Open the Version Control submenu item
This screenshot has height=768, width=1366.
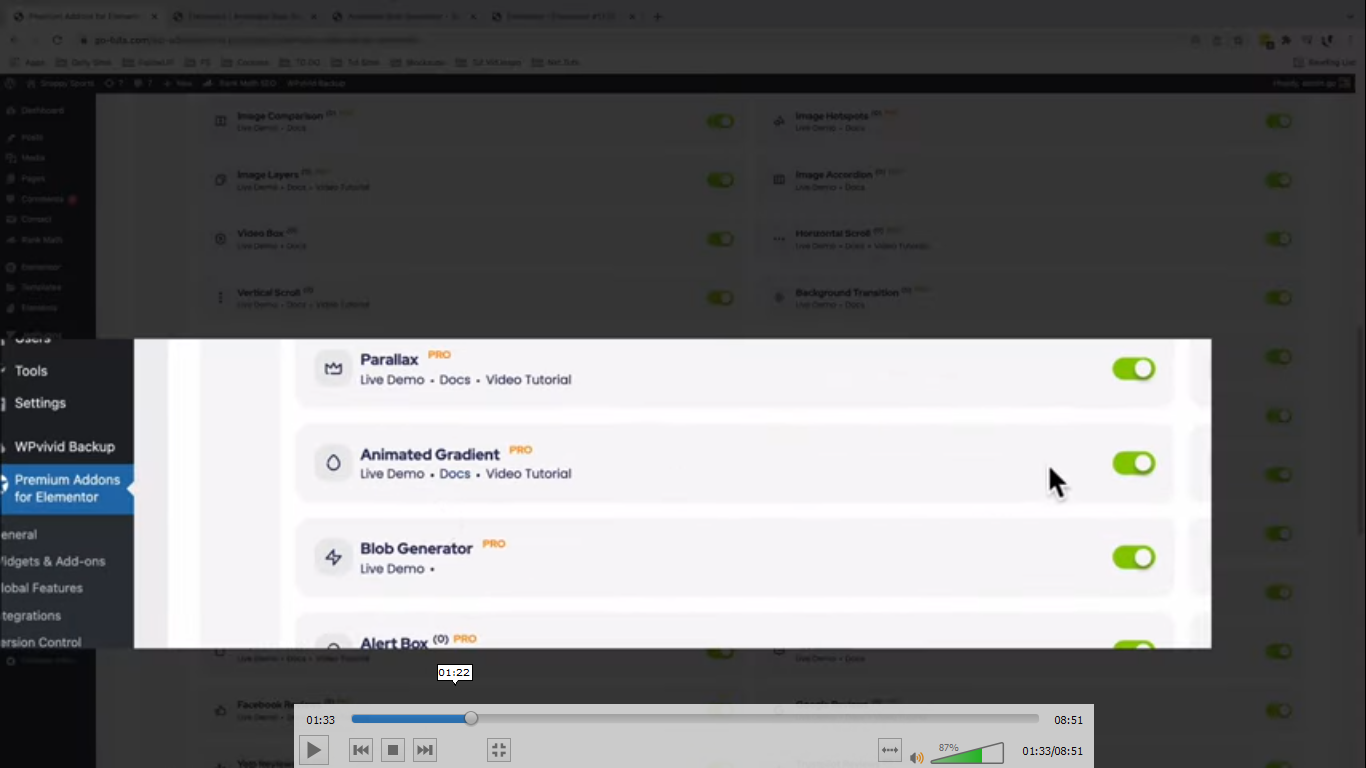pyautogui.click(x=41, y=642)
